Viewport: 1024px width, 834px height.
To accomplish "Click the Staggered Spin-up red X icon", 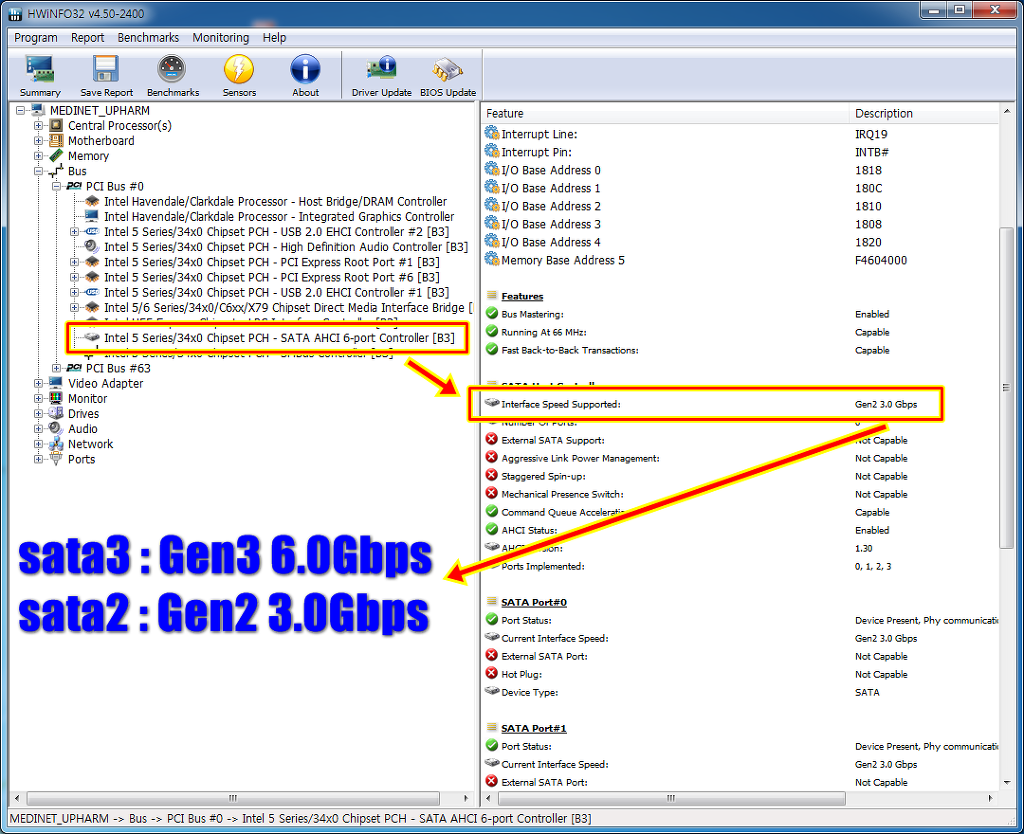I will pos(492,475).
